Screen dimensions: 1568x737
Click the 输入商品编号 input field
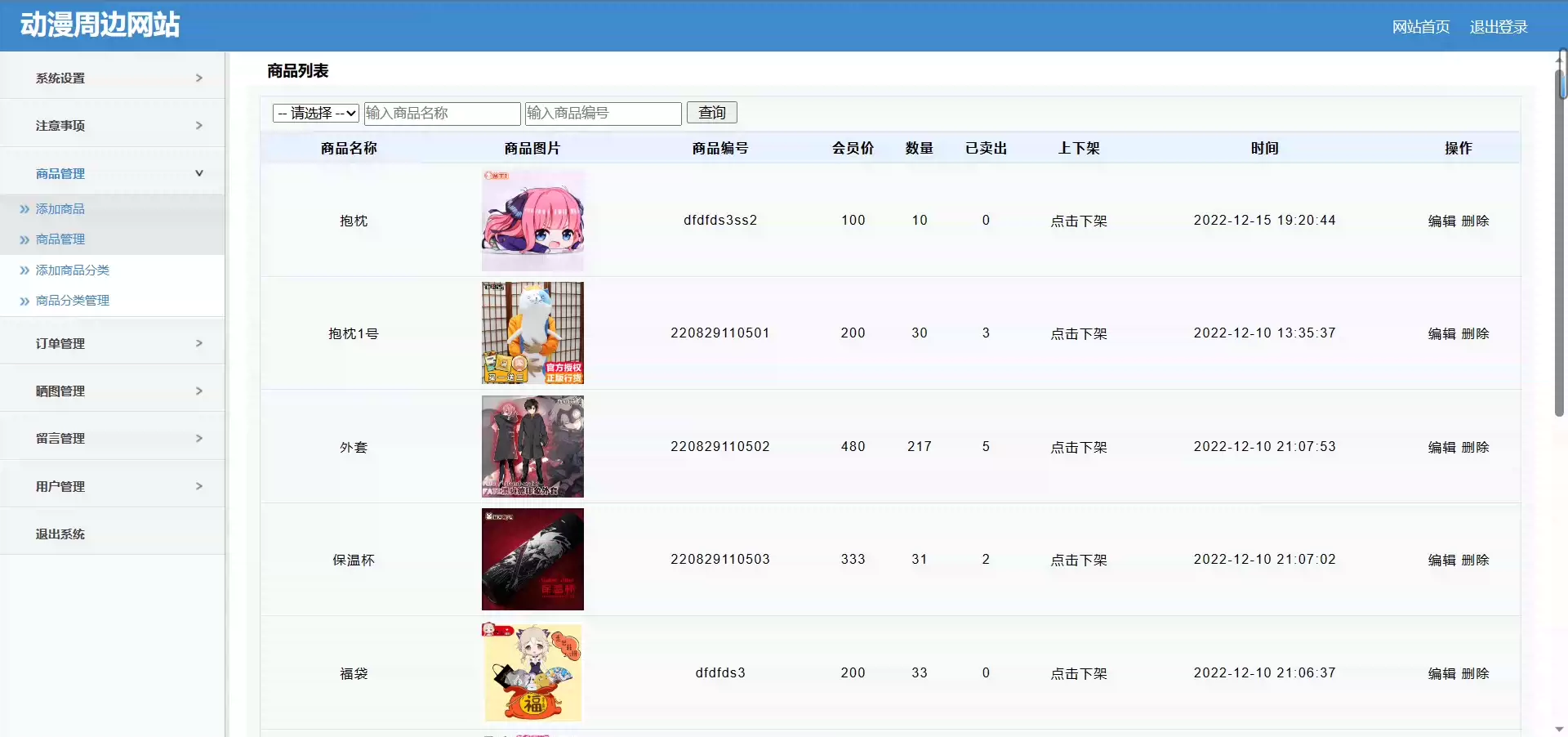(x=603, y=113)
